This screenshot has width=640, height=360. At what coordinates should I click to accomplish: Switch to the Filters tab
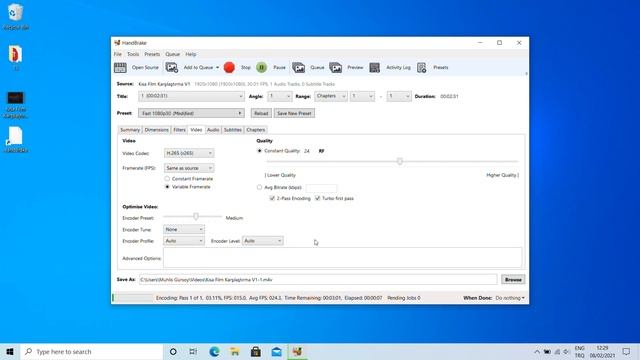pos(179,130)
